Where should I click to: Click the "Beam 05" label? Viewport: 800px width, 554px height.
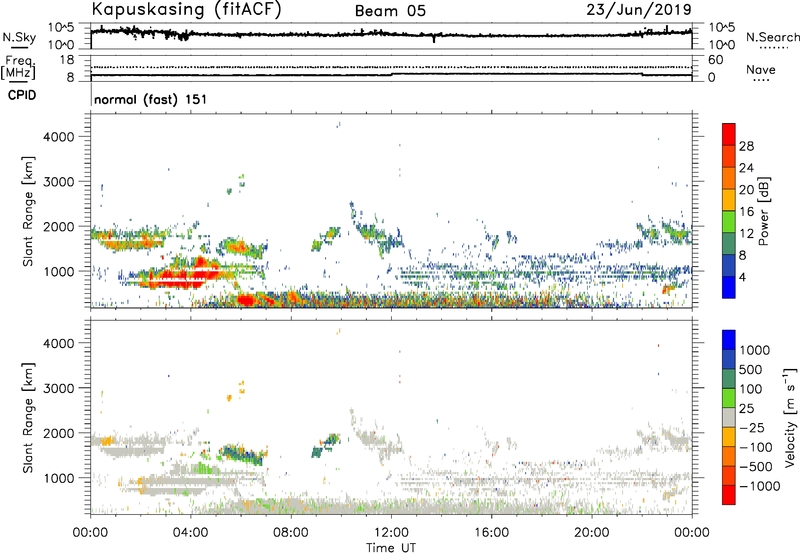point(390,11)
